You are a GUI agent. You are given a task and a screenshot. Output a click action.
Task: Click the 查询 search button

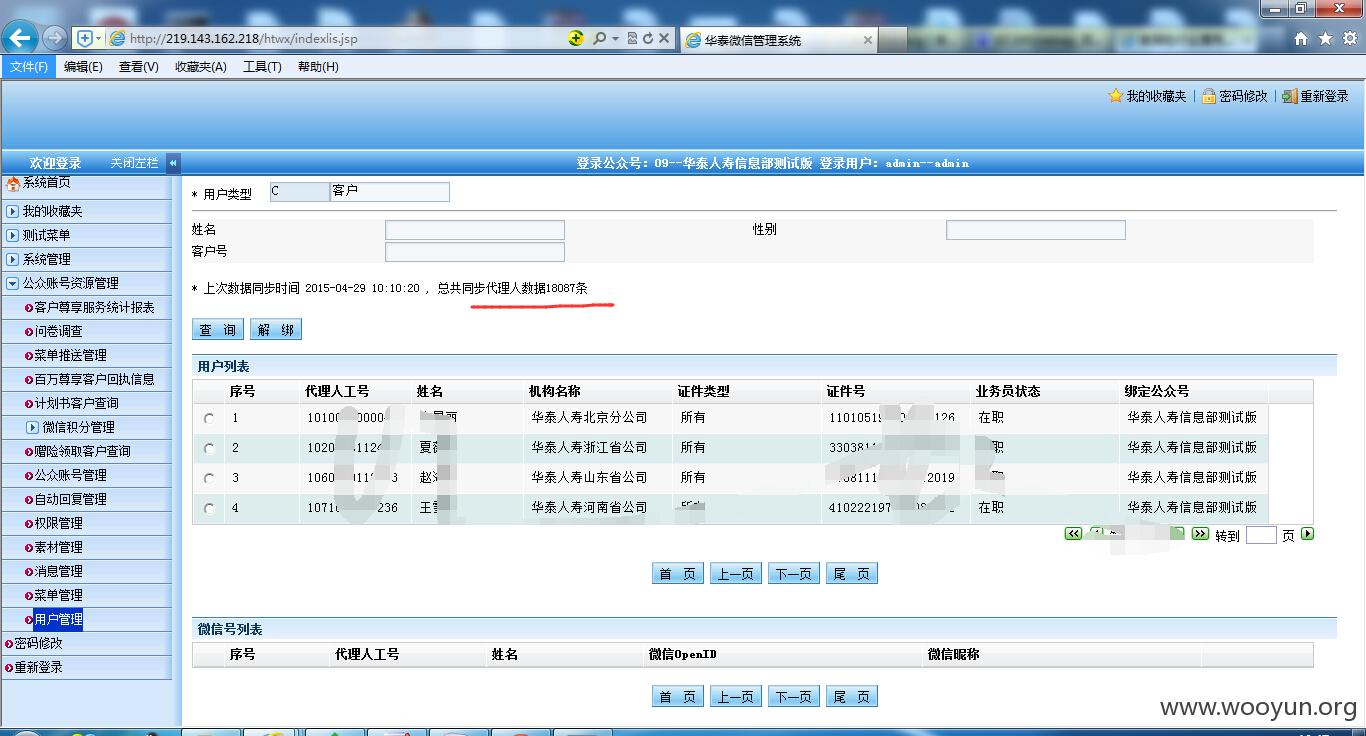(218, 330)
